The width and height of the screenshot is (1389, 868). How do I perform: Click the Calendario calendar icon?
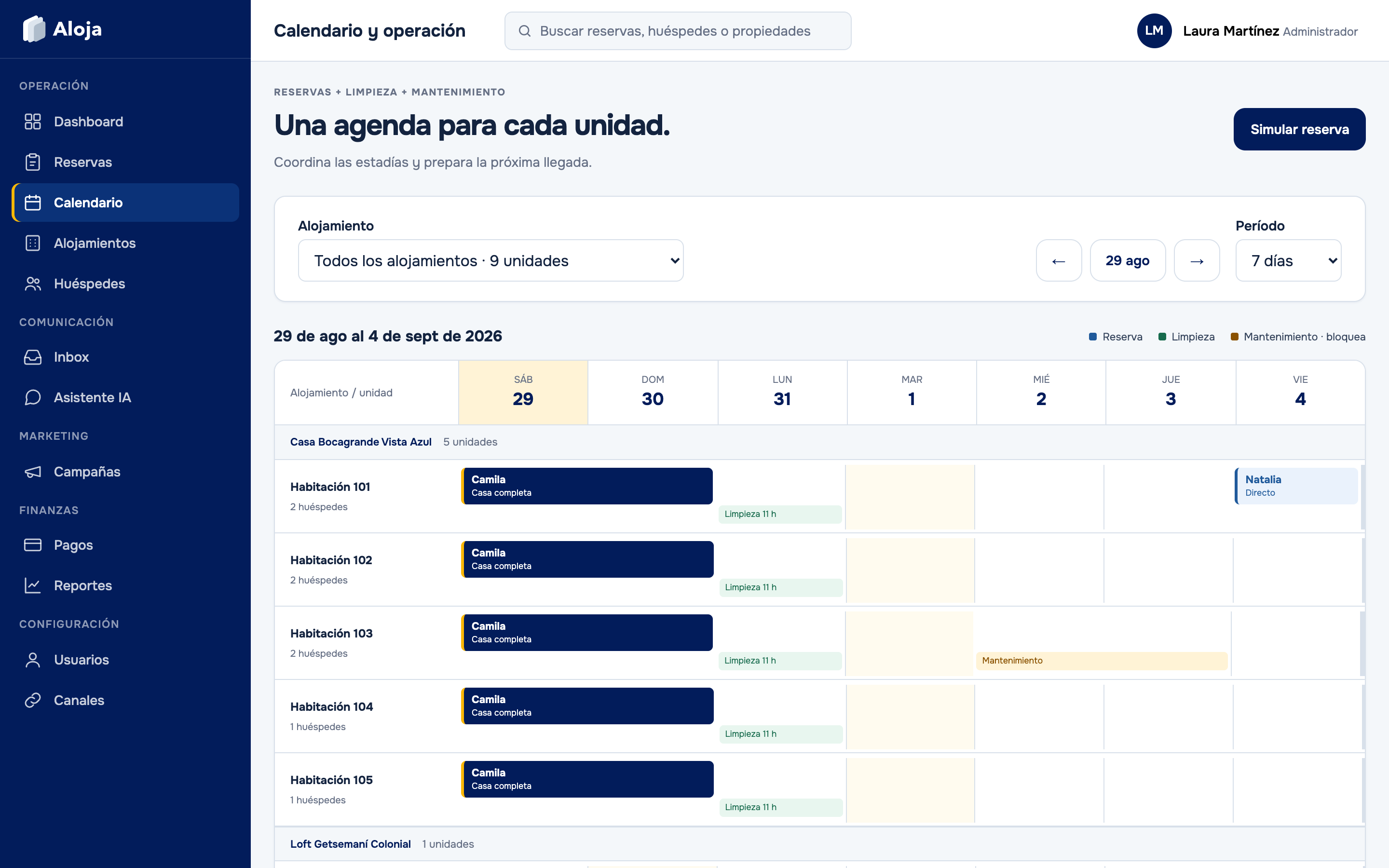coord(33,203)
